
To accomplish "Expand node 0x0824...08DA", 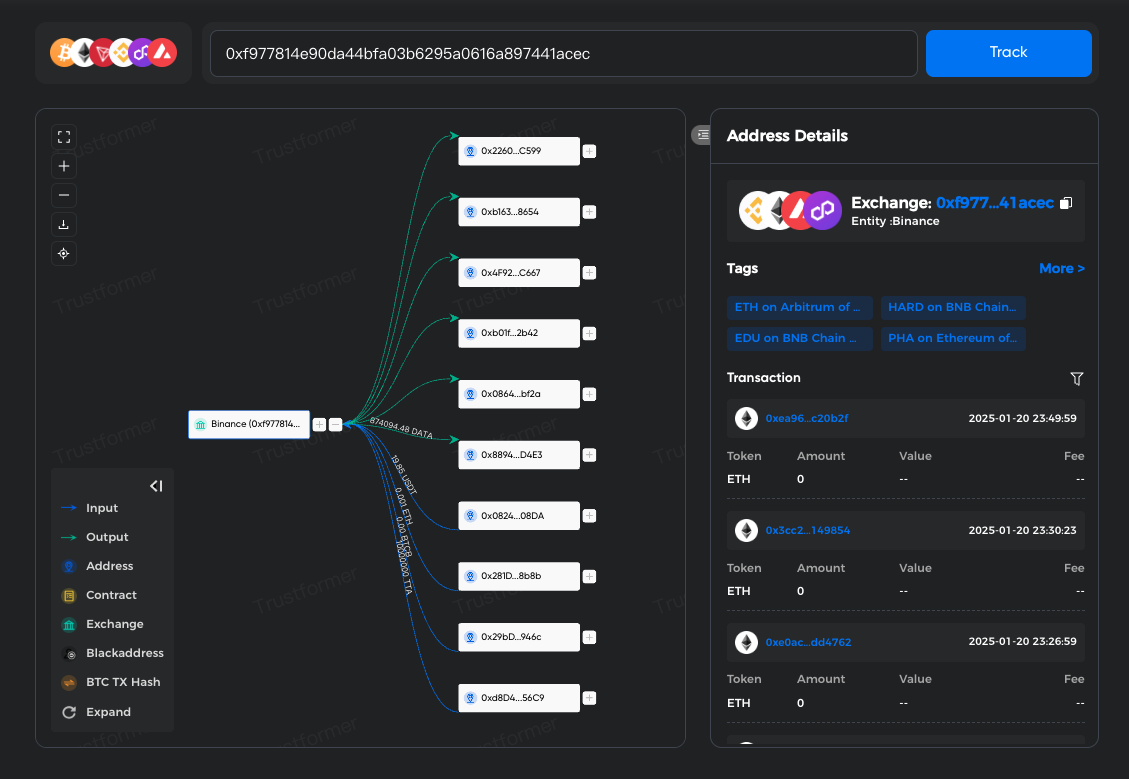I will (589, 515).
